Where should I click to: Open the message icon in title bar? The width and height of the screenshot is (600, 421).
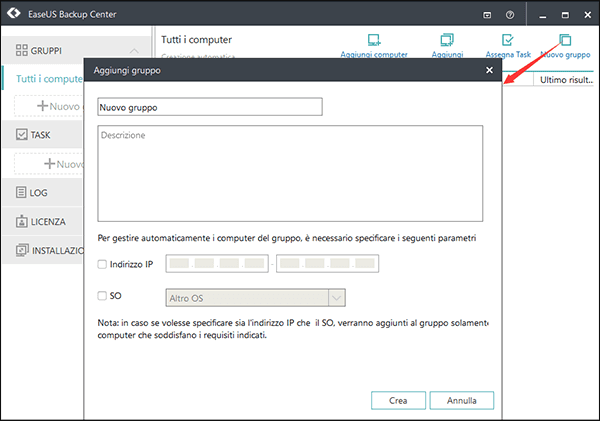click(487, 15)
